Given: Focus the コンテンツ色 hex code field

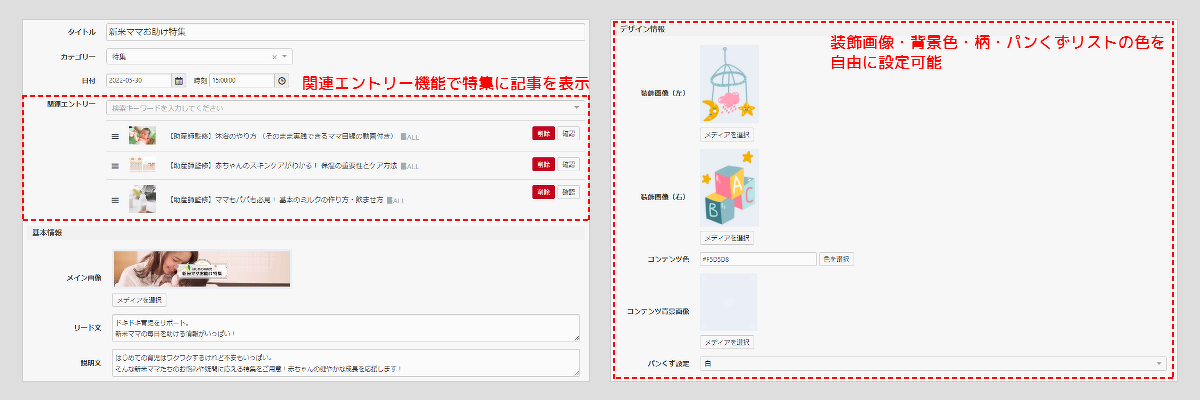Looking at the screenshot, I should point(758,259).
